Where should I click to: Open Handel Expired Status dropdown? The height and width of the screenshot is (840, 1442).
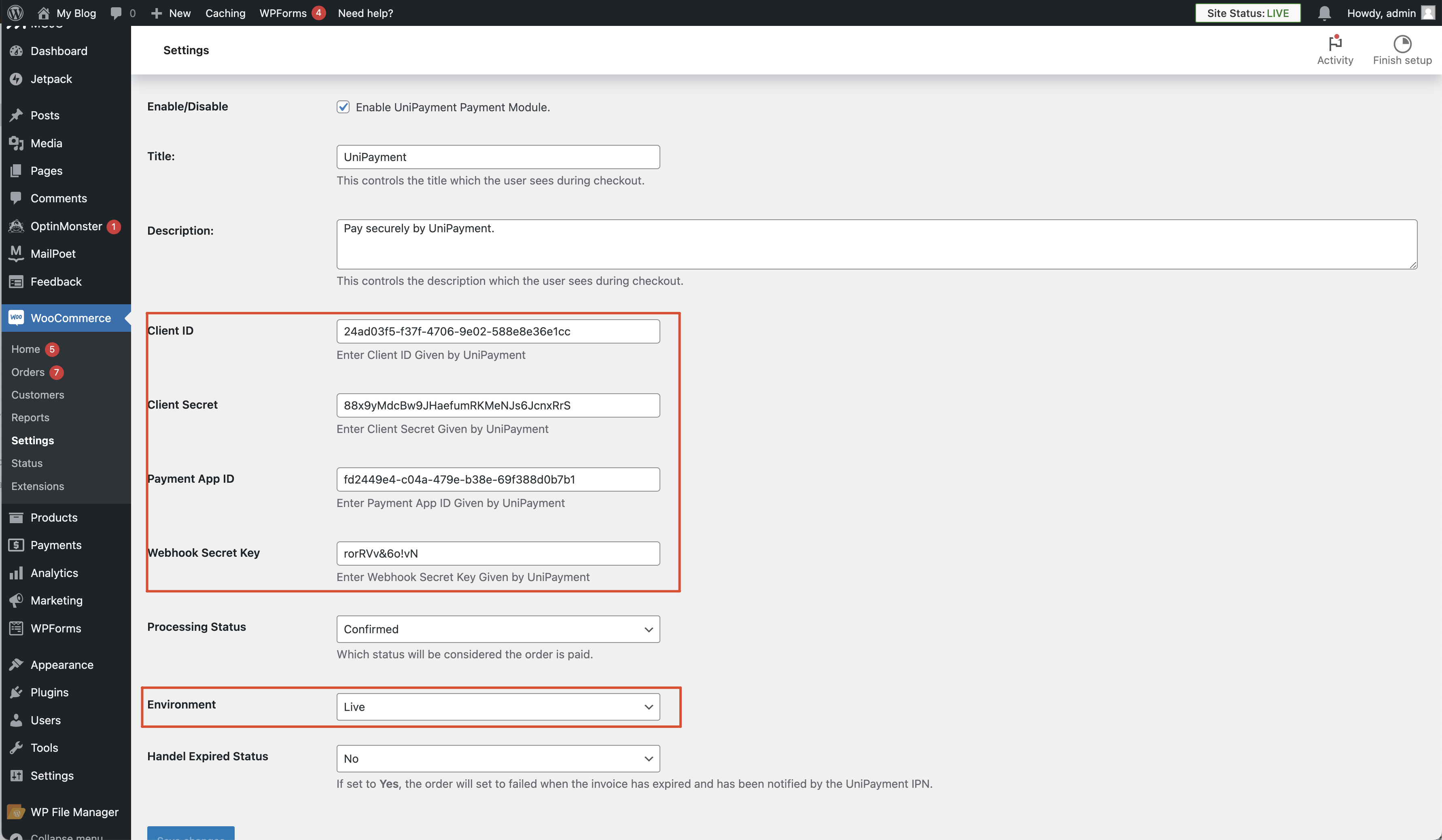(x=498, y=758)
